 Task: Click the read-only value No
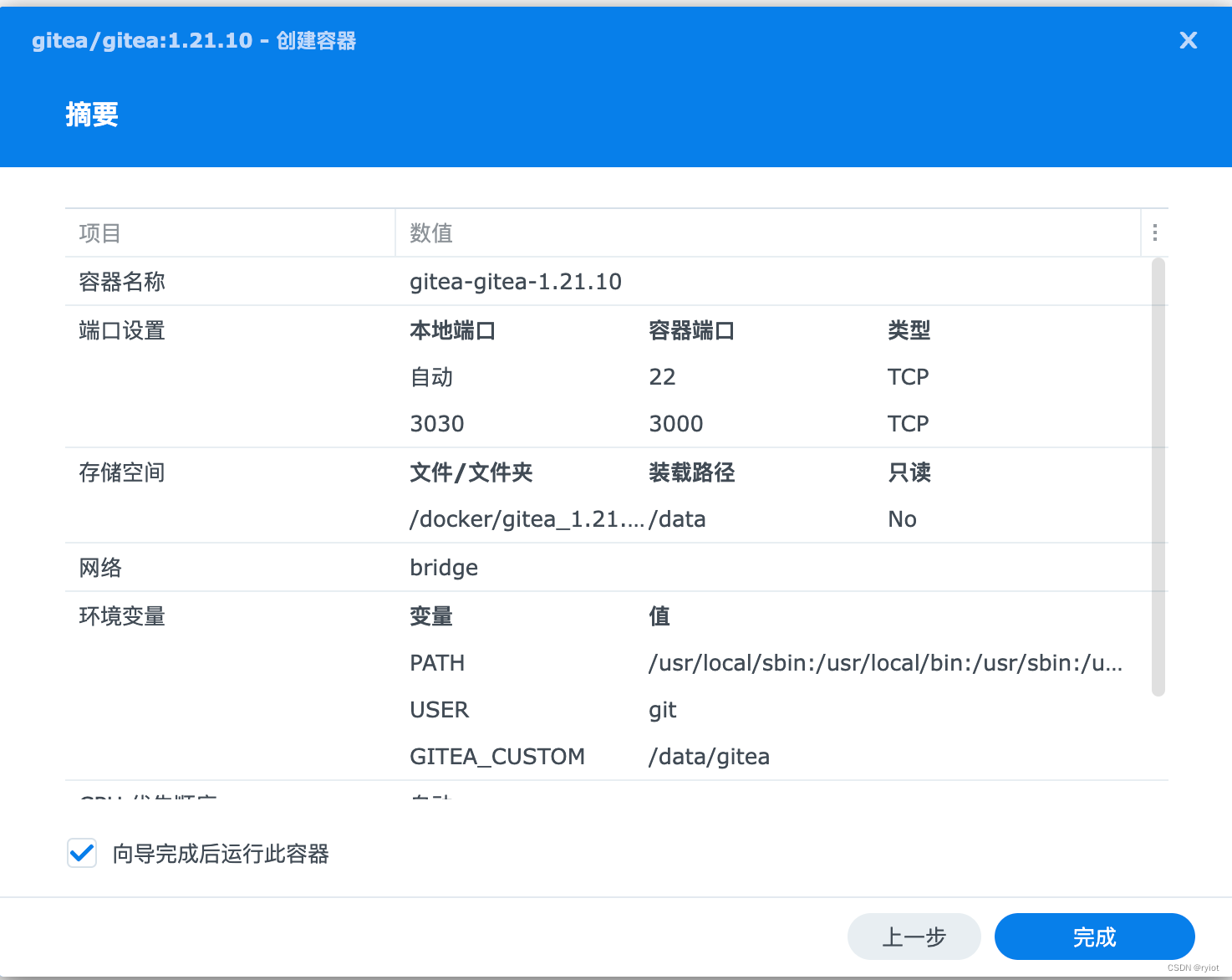[903, 519]
